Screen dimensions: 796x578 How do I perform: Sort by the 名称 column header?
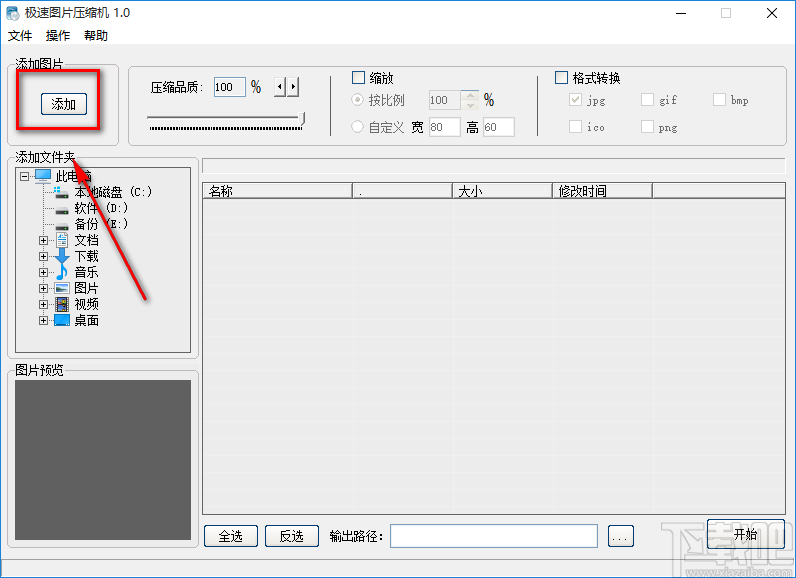point(277,191)
